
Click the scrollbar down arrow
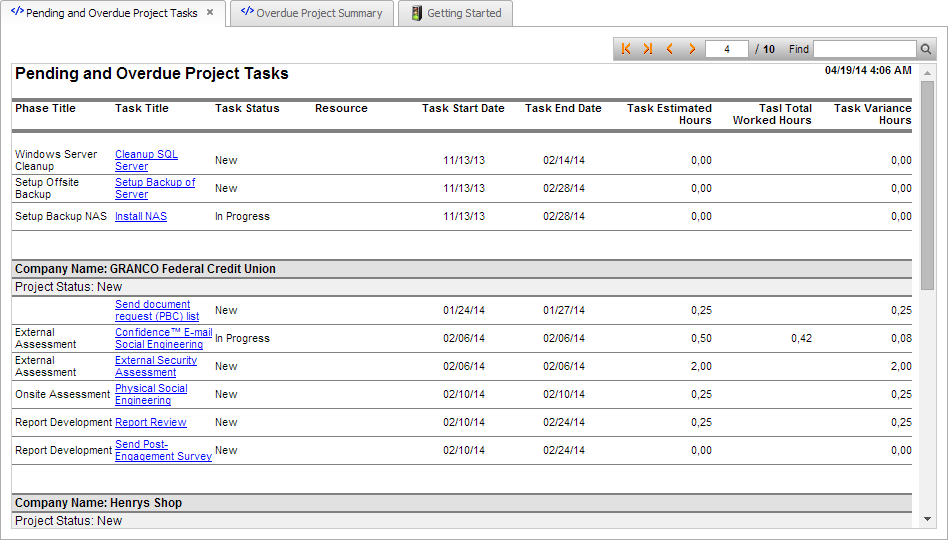(927, 519)
